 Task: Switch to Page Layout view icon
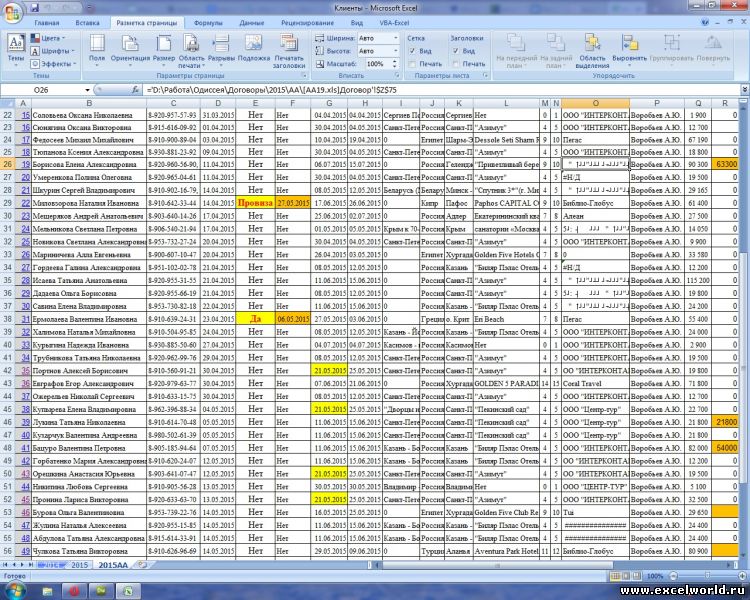click(x=626, y=576)
